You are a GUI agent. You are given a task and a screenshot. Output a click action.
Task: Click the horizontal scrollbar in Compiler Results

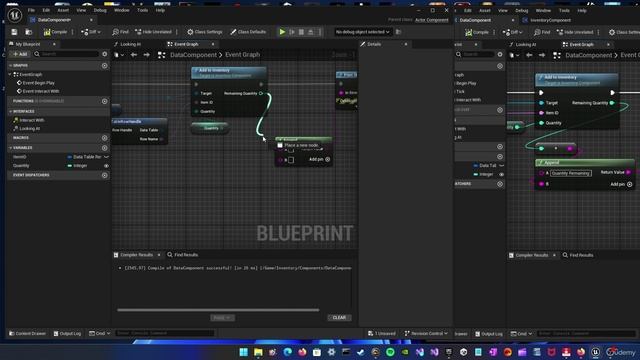coord(218,310)
